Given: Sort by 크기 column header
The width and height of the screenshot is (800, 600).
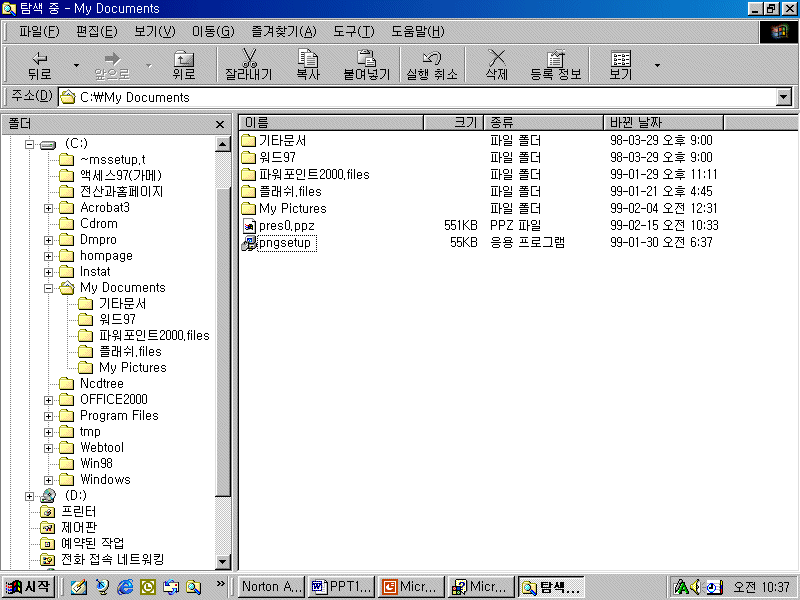Looking at the screenshot, I should point(454,122).
